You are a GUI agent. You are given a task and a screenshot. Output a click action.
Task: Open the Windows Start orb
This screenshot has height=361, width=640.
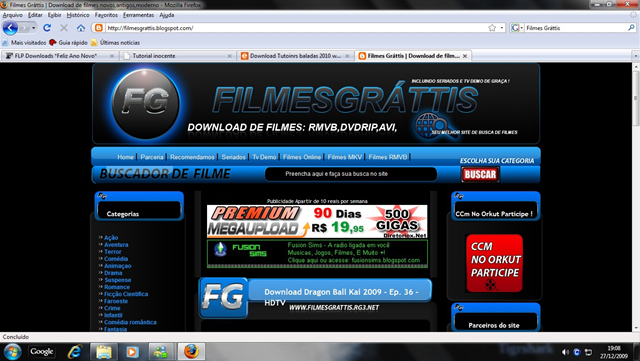(12, 352)
